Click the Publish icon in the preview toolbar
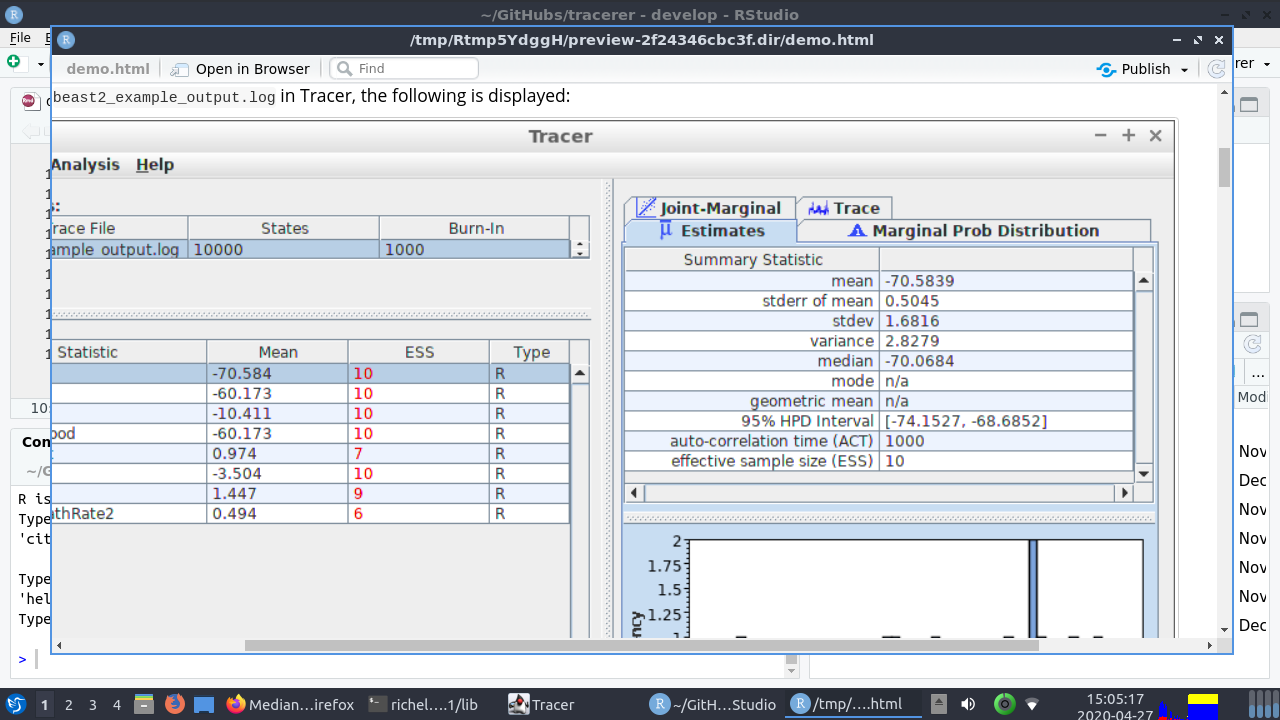This screenshot has width=1280, height=720. pyautogui.click(x=1105, y=68)
